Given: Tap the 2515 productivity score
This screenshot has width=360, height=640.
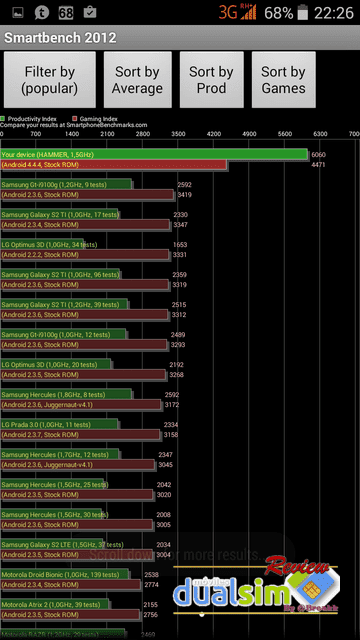Looking at the screenshot, I should click(x=179, y=305).
